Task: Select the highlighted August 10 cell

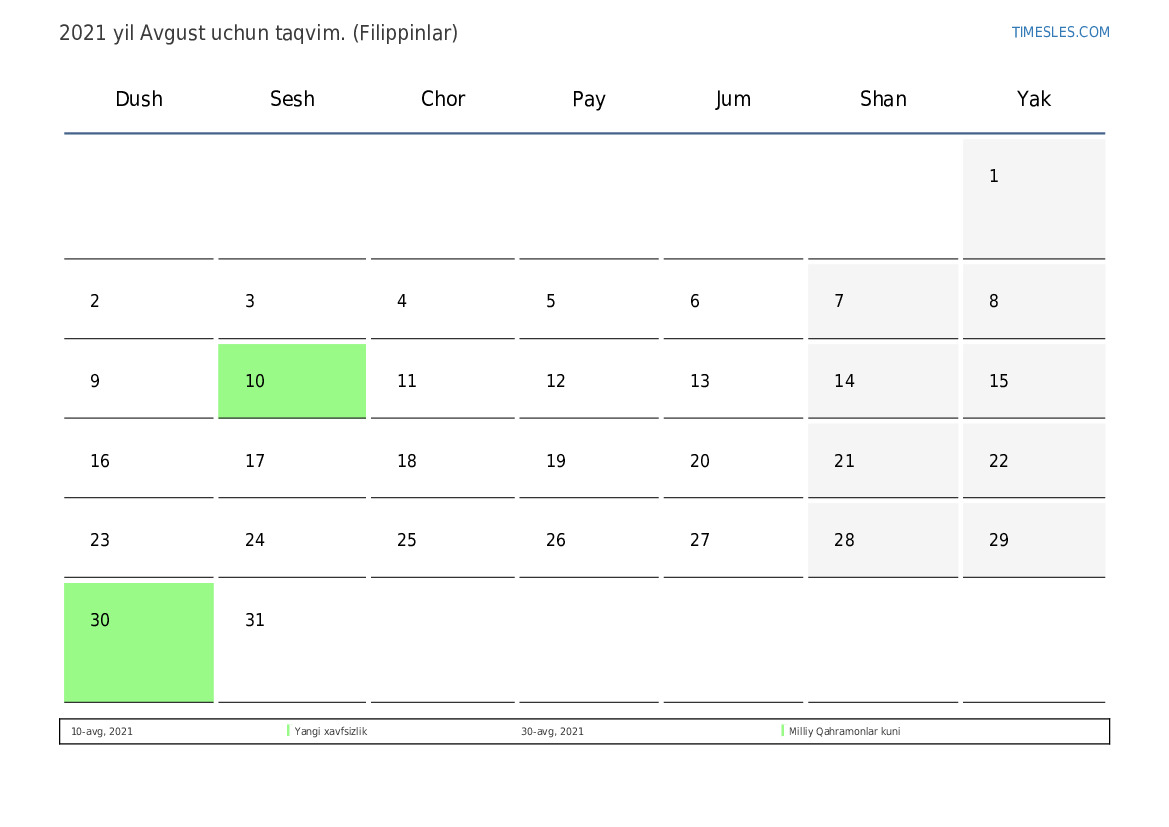Action: (x=292, y=381)
